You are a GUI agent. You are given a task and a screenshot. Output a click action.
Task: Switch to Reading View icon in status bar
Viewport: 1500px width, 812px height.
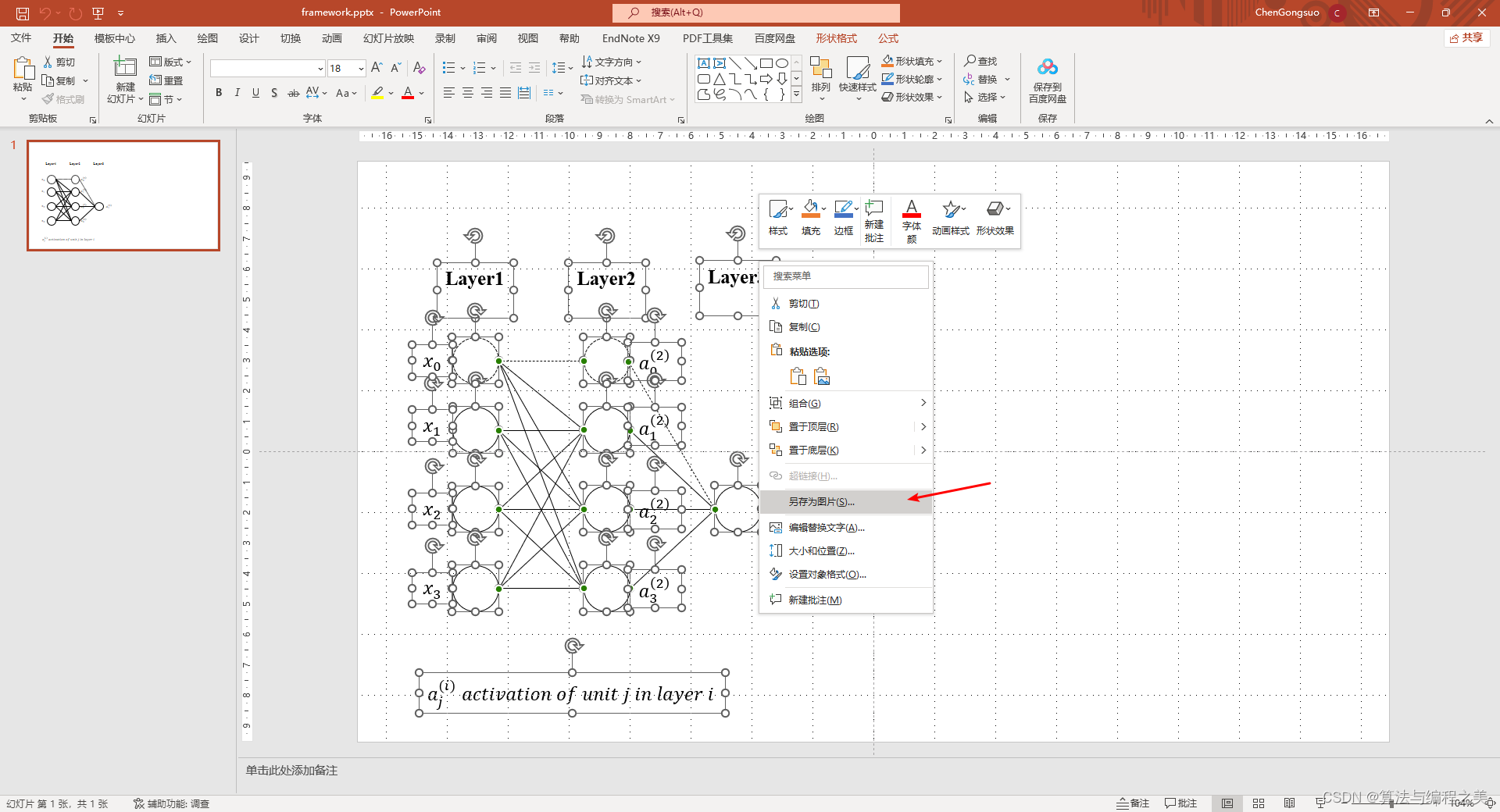pyautogui.click(x=1289, y=803)
